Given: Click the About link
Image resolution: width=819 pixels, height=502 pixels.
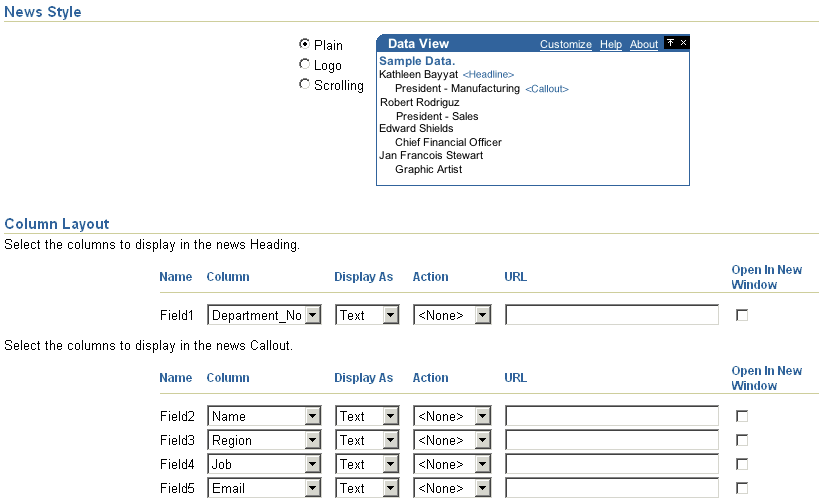Looking at the screenshot, I should [644, 44].
